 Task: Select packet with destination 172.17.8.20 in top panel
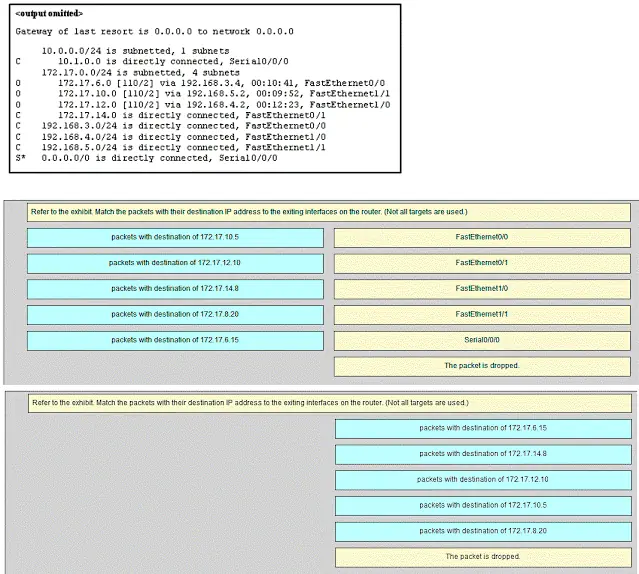tap(175, 314)
